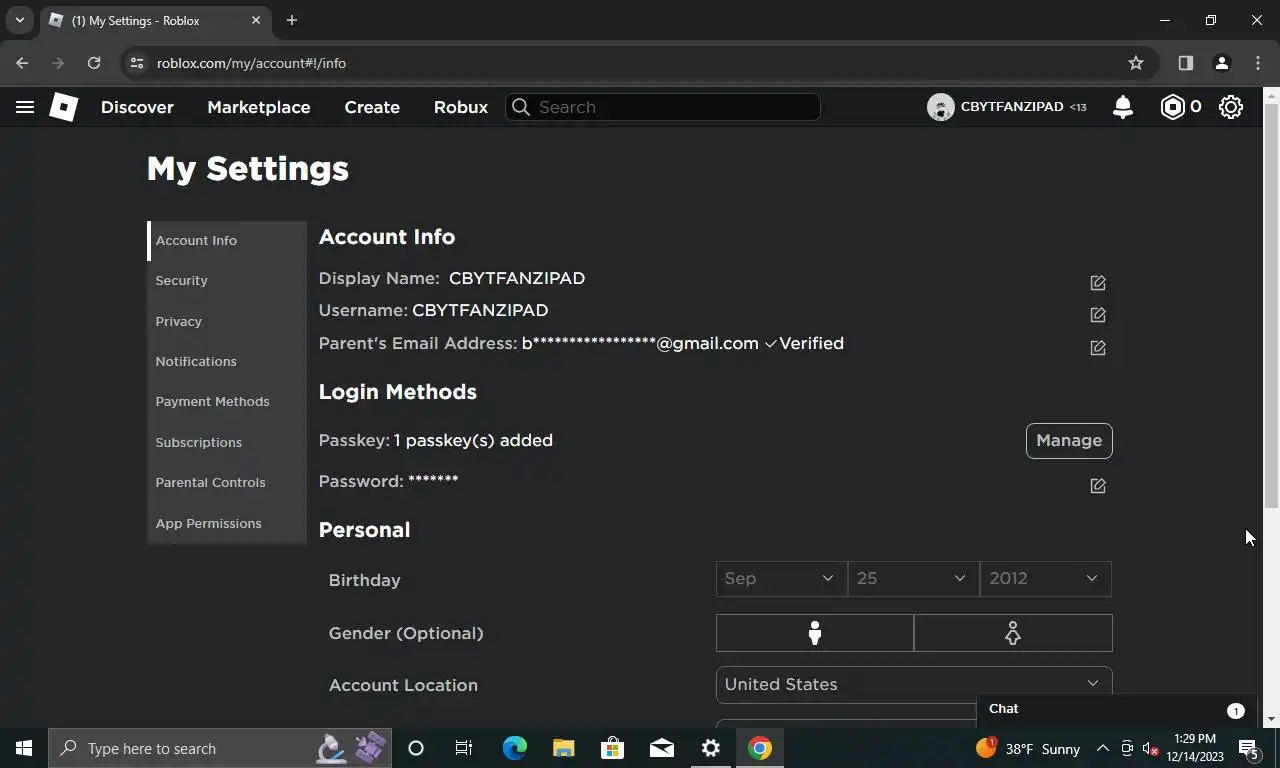The image size is (1280, 768).
Task: Open Mail app from taskbar
Action: tap(662, 748)
